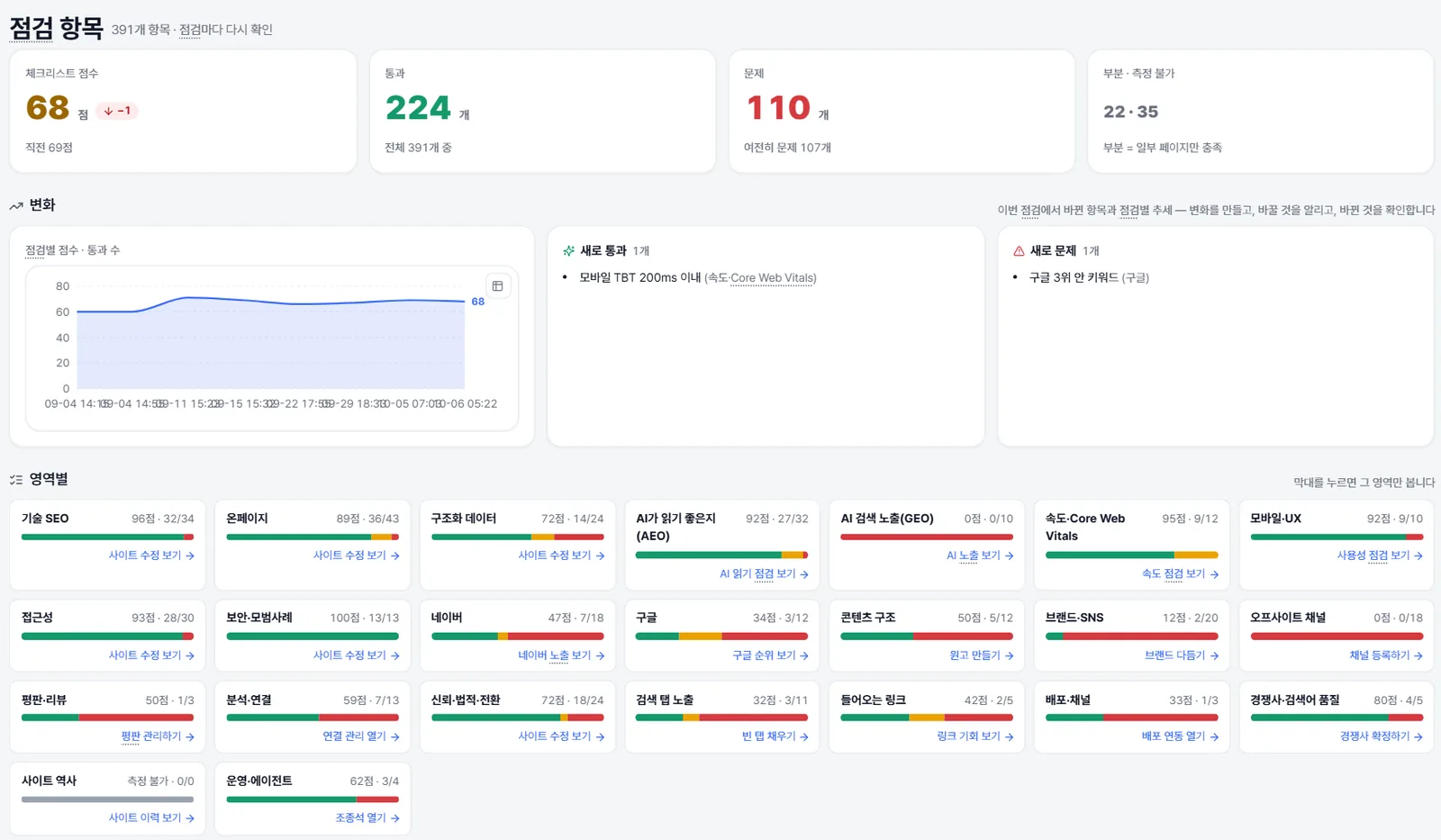Click the arrow icon after 조종석 열기

click(394, 818)
